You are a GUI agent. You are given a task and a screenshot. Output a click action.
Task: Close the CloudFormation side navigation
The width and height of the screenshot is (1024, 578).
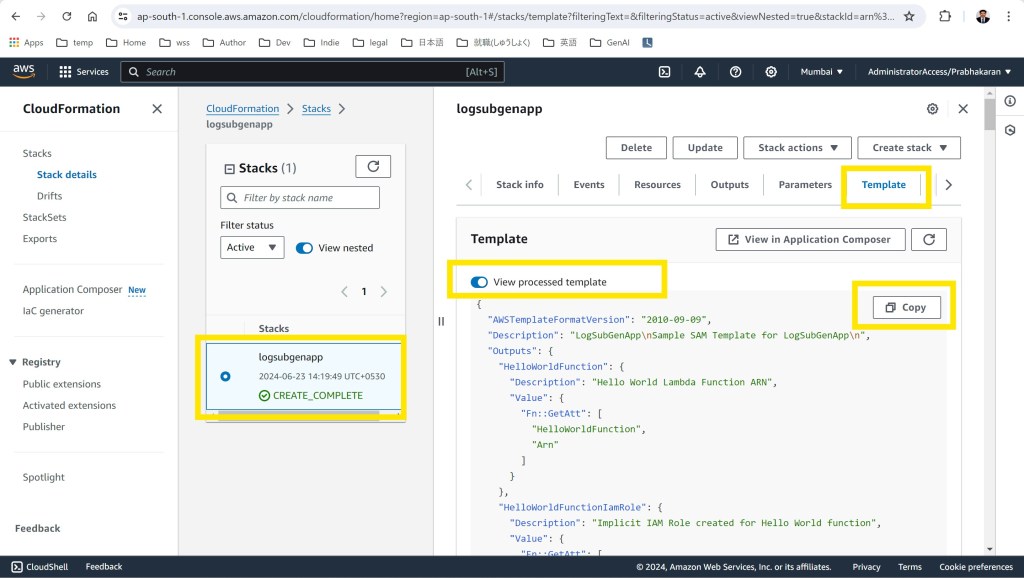click(x=157, y=109)
